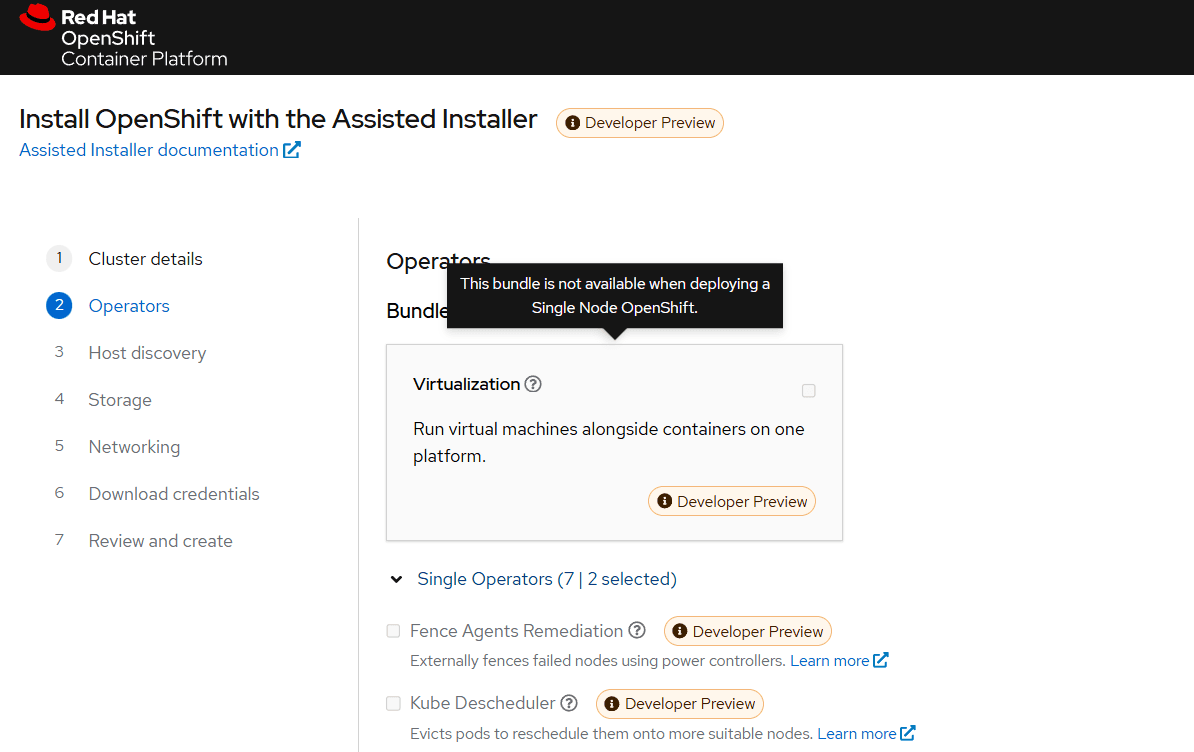Select the Operators step in wizard

(129, 306)
